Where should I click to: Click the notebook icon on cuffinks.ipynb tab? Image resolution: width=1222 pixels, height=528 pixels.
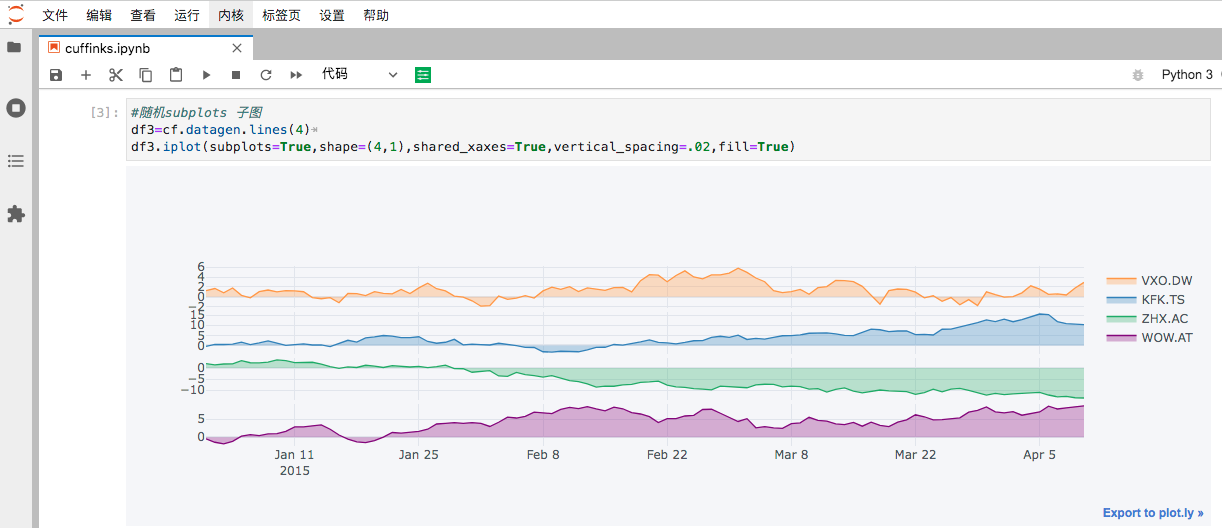point(54,48)
